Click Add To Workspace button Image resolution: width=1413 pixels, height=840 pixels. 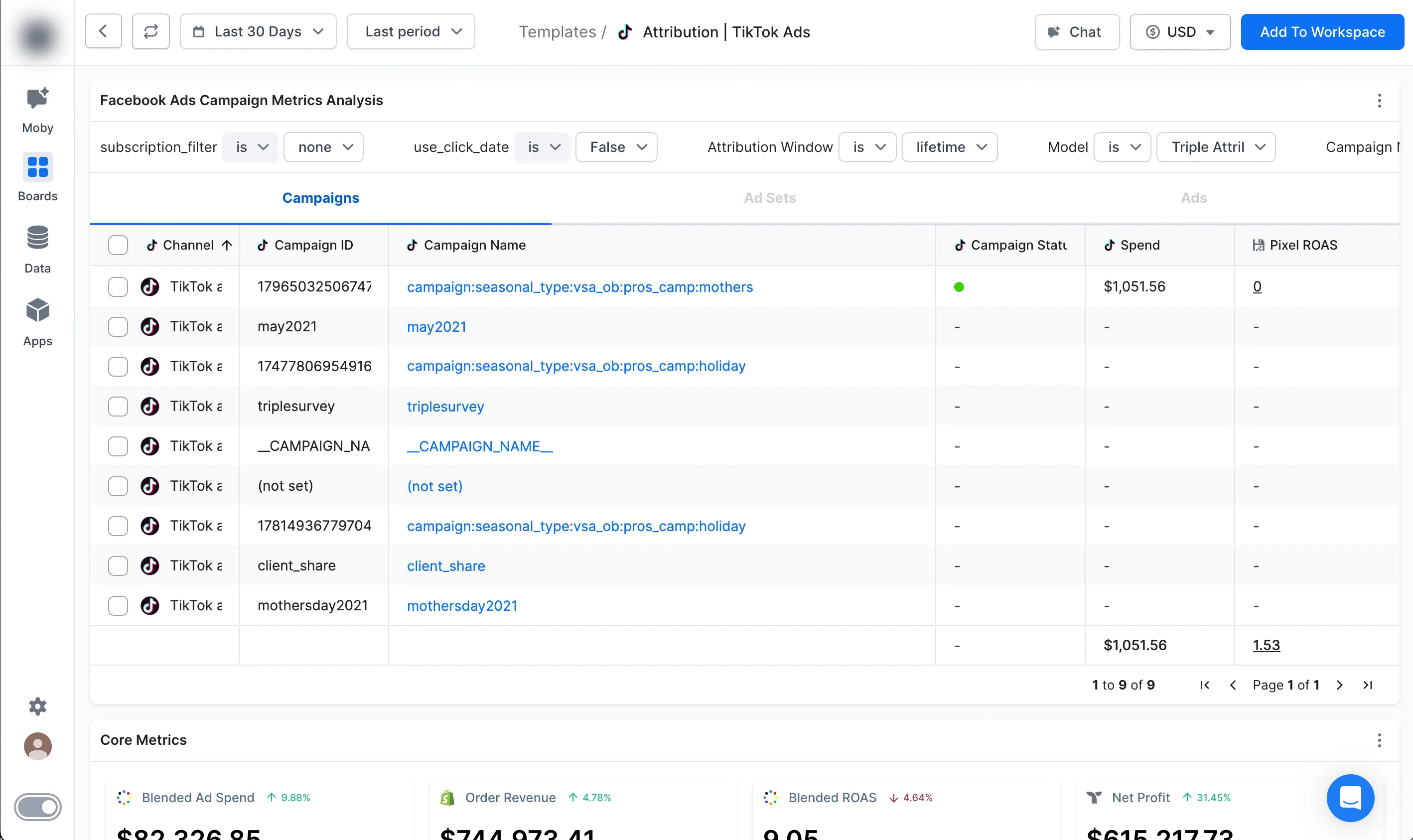(x=1322, y=32)
